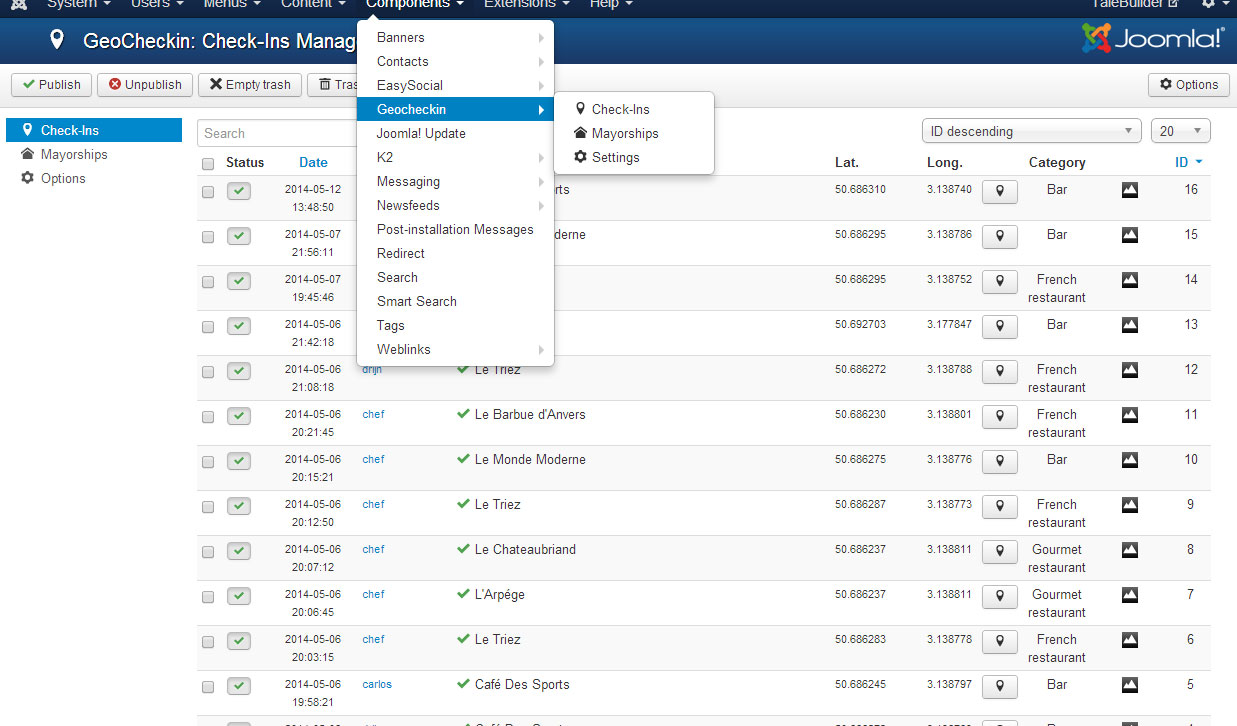Select the checkbox for the L'Arpége row
The height and width of the screenshot is (726, 1237).
click(208, 597)
